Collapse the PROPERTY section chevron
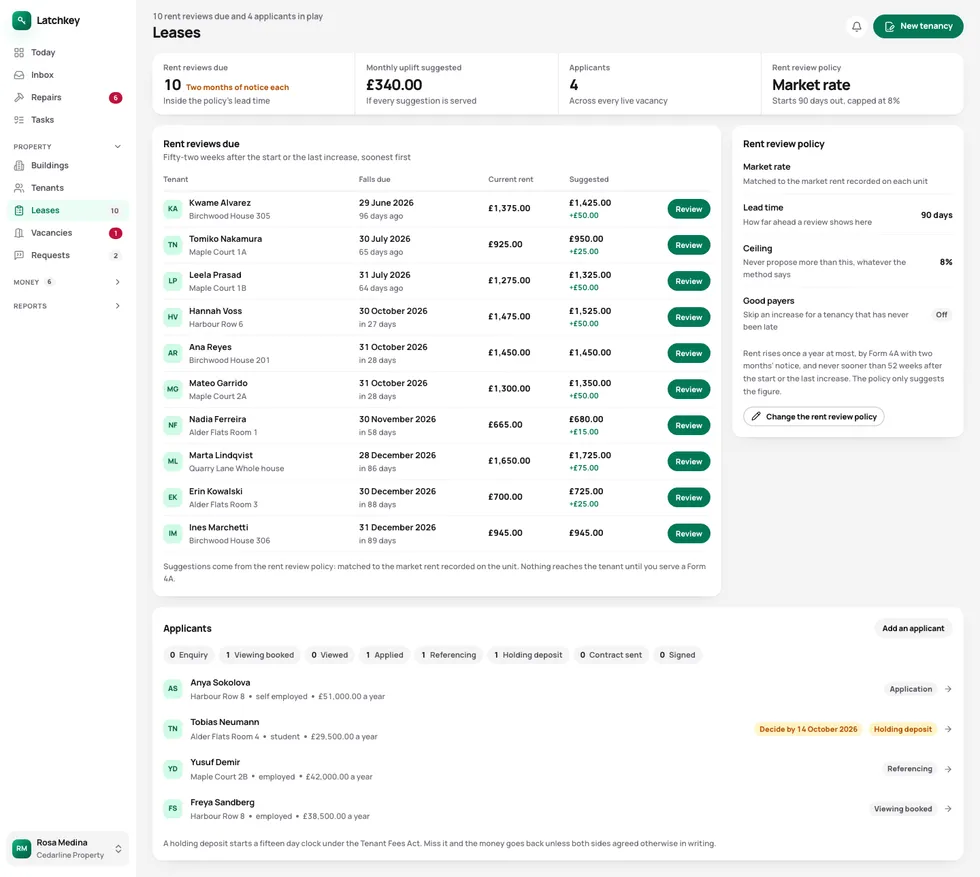980x877 pixels. (118, 146)
